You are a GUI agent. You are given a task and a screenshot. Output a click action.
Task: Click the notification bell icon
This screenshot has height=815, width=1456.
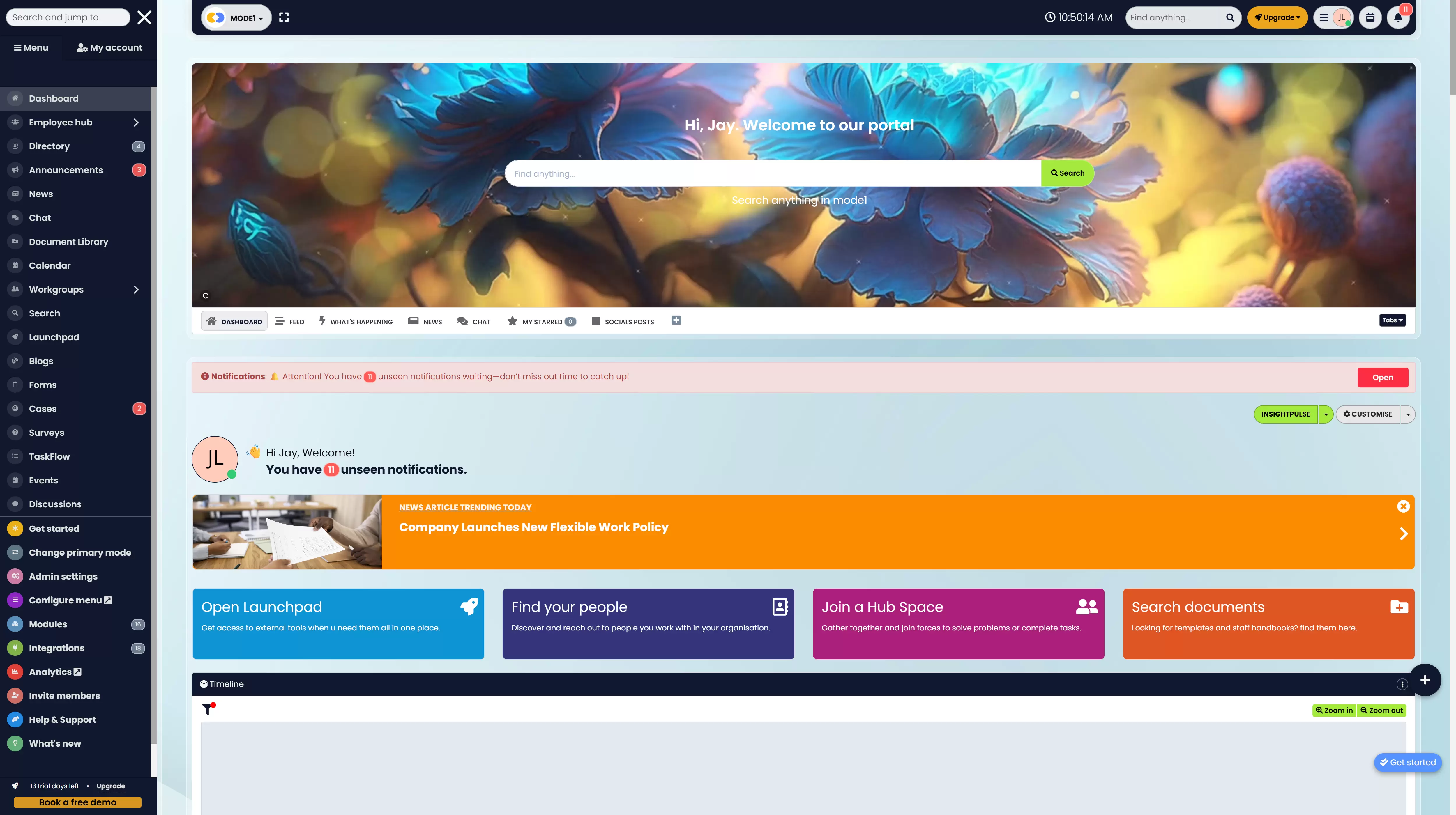1398,17
